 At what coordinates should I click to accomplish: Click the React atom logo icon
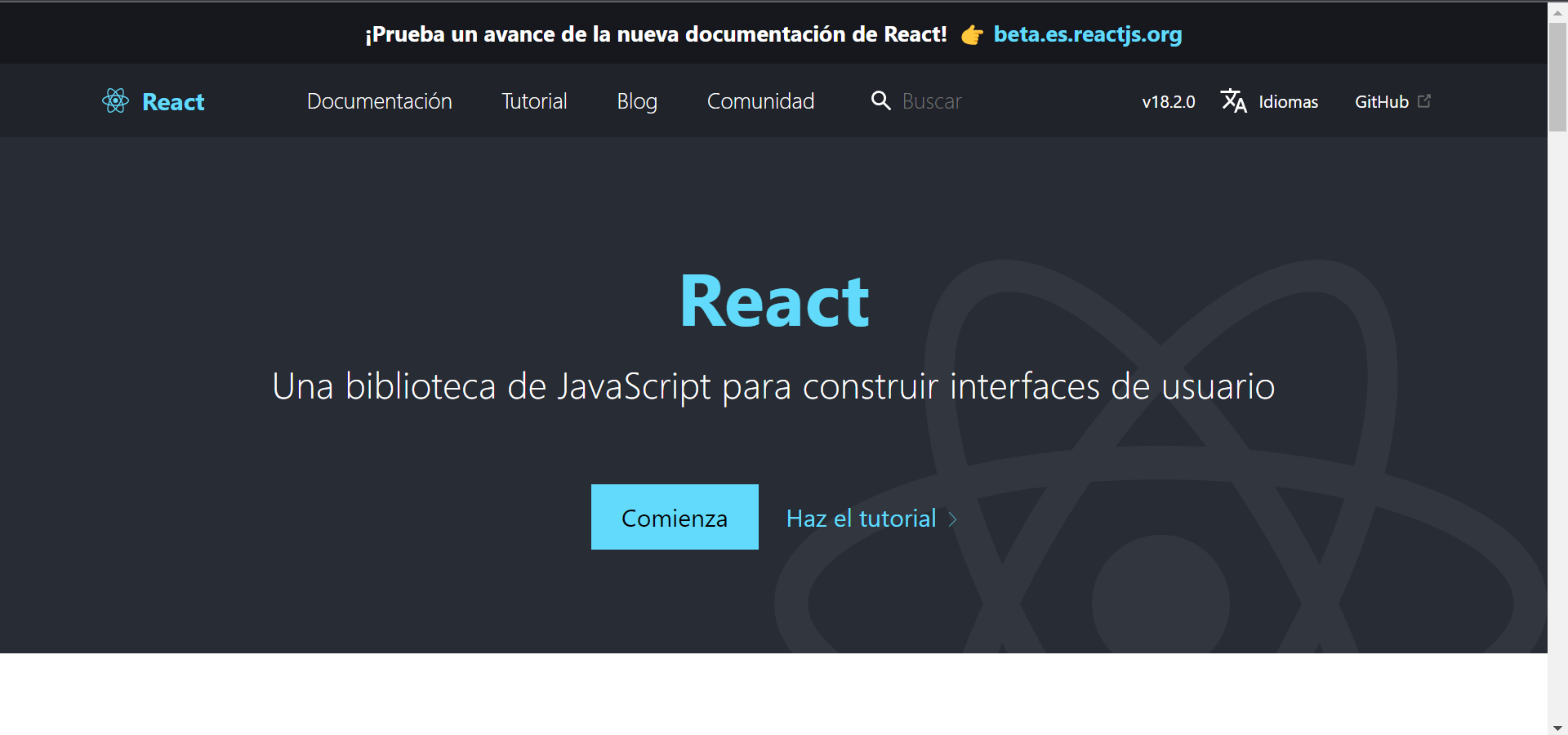point(115,100)
